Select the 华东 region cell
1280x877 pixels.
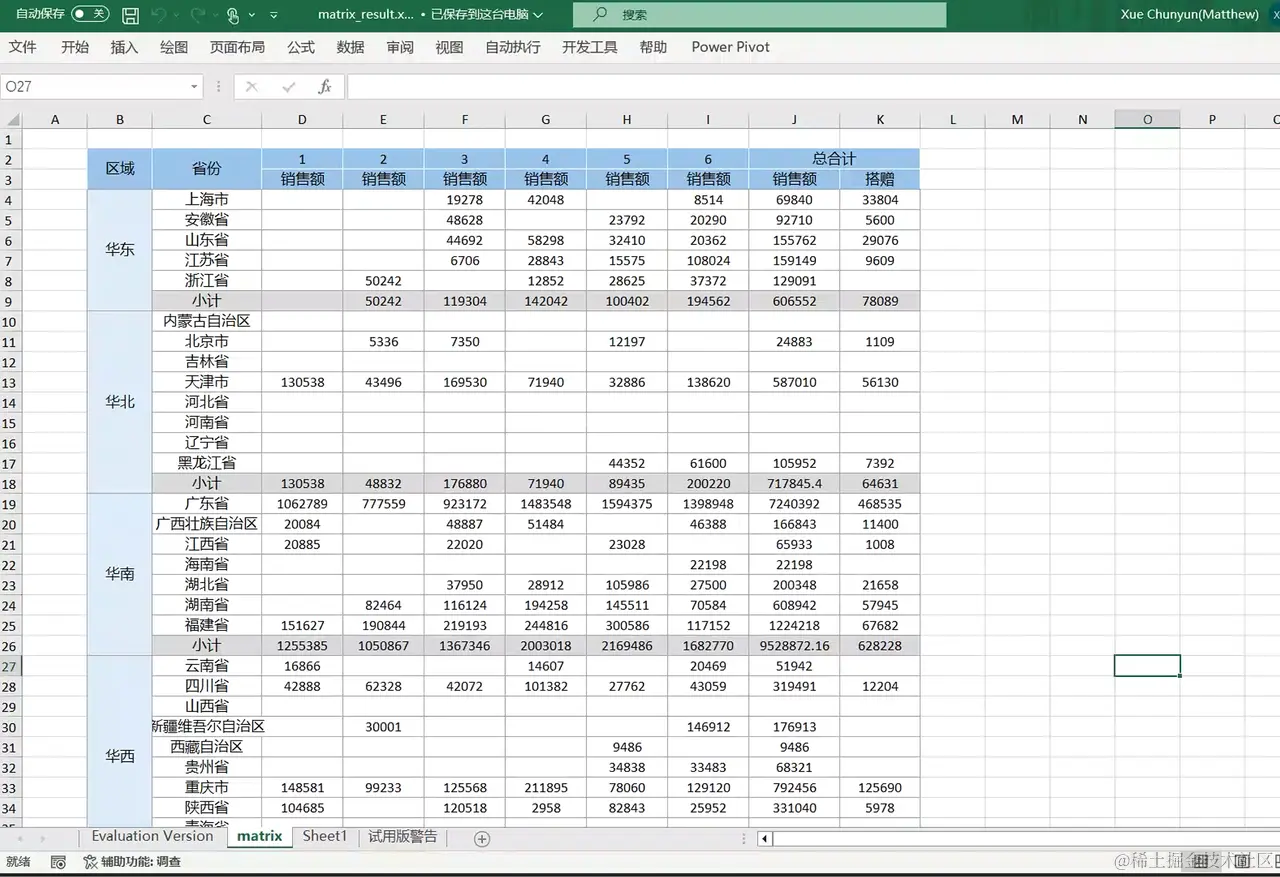click(120, 250)
